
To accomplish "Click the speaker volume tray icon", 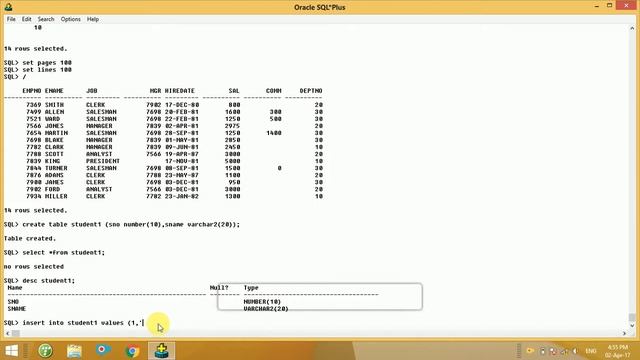I will click(576, 351).
